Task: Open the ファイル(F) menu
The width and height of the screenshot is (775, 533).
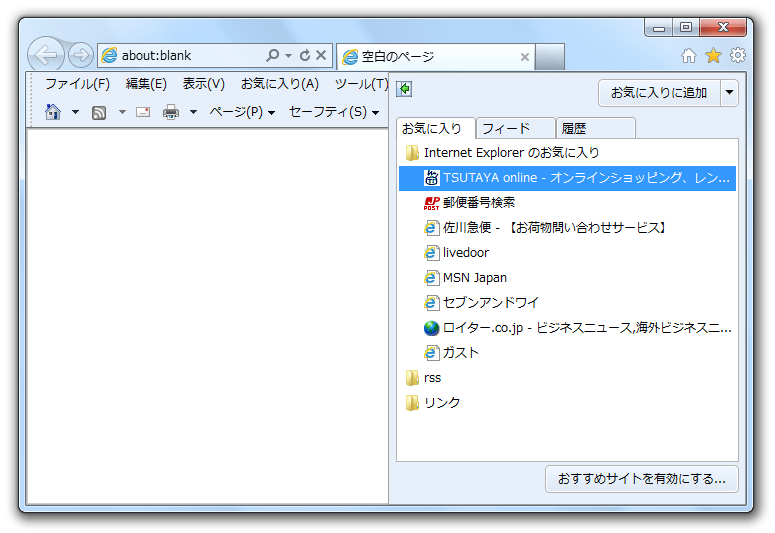Action: [x=78, y=84]
